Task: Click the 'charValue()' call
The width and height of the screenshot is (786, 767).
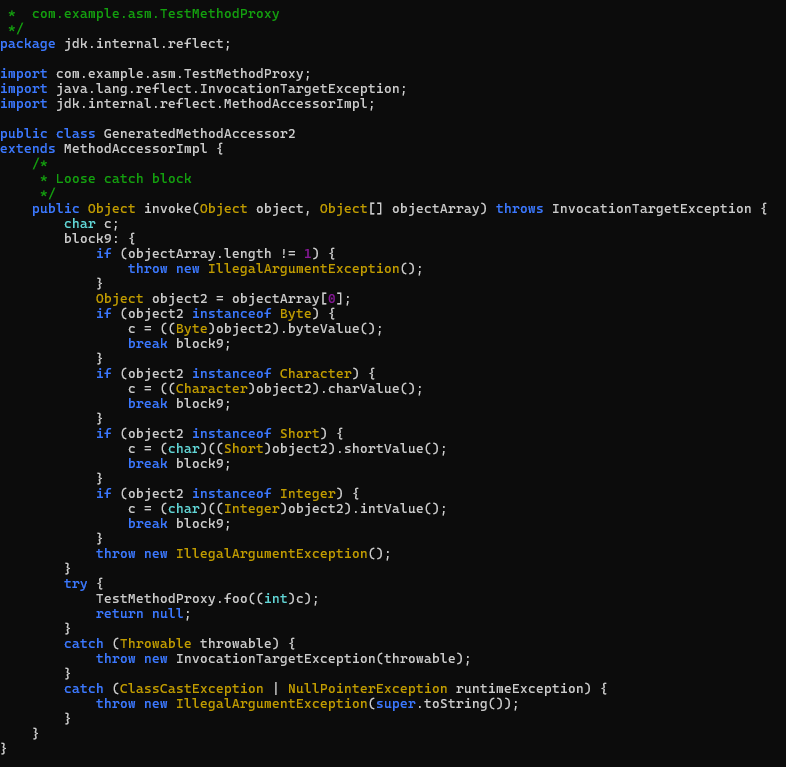Action: [x=371, y=389]
